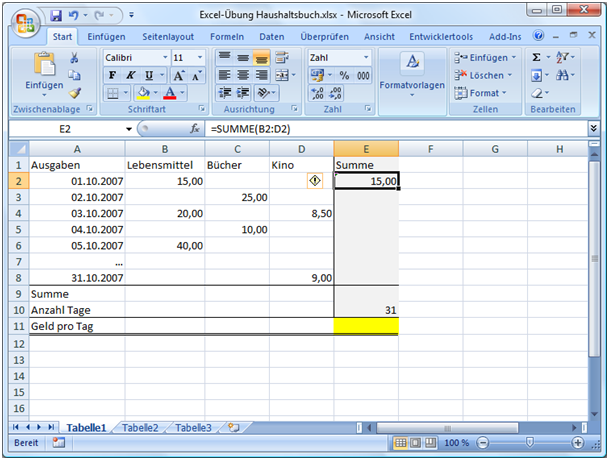609x460 pixels.
Task: Switch to the Tabelle3 sheet
Action: click(x=193, y=428)
